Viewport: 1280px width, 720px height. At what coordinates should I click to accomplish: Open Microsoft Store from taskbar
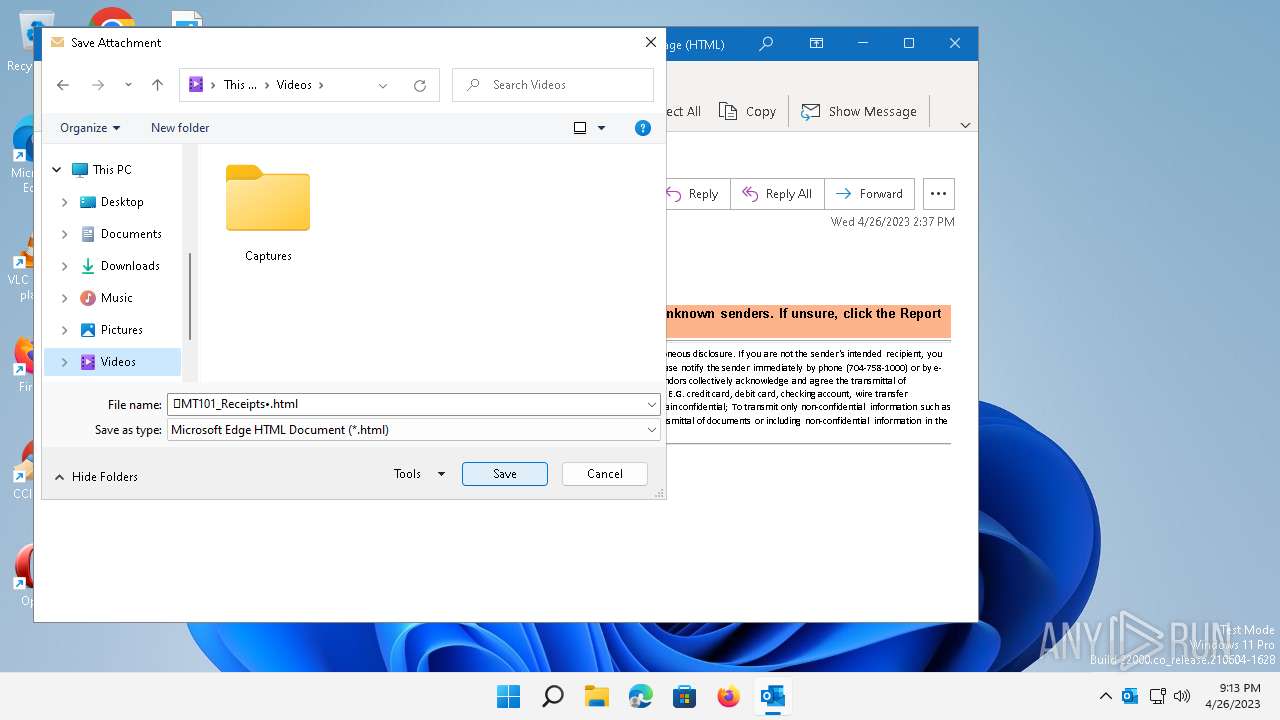(x=685, y=697)
